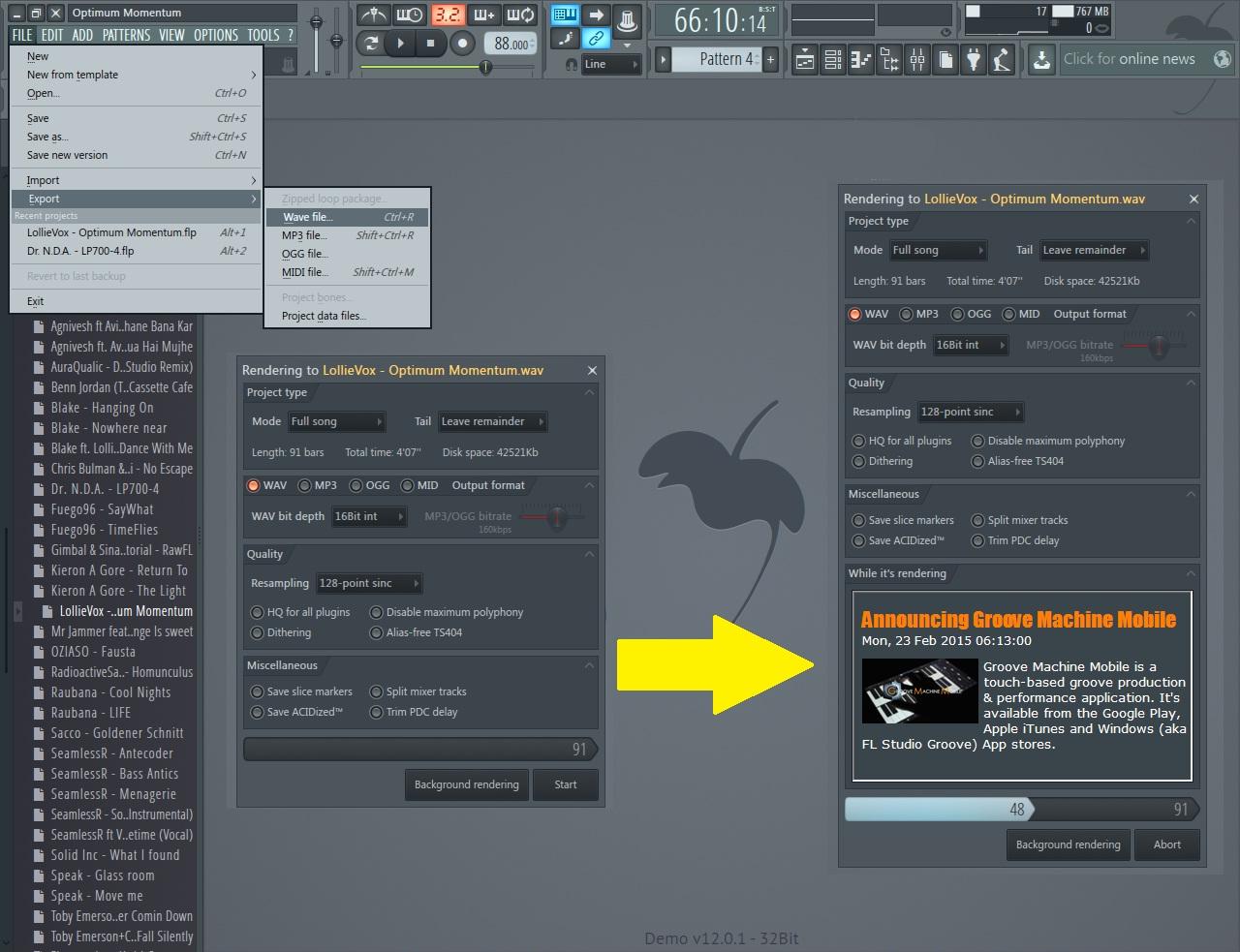This screenshot has height=952, width=1240.
Task: Toggle blend recording overdub icon
Action: pos(483,15)
